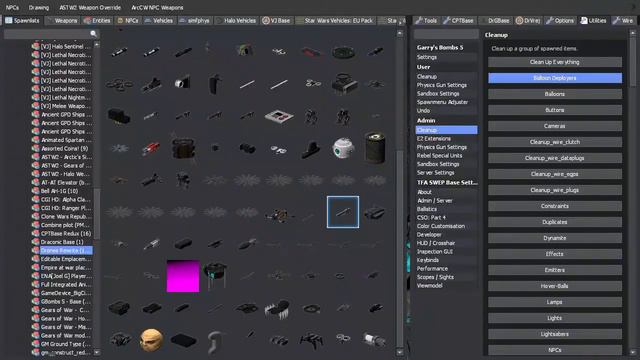Click the icon beside Assorted Coins! (9)

36,149
